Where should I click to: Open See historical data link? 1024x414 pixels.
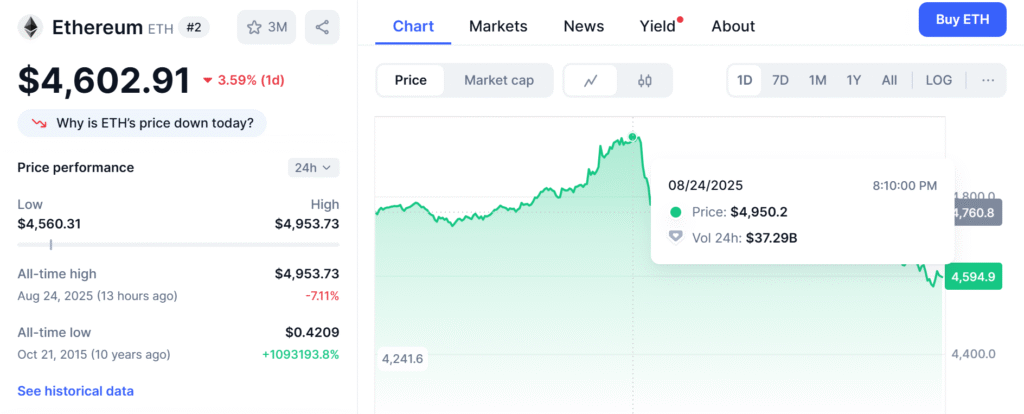point(76,391)
